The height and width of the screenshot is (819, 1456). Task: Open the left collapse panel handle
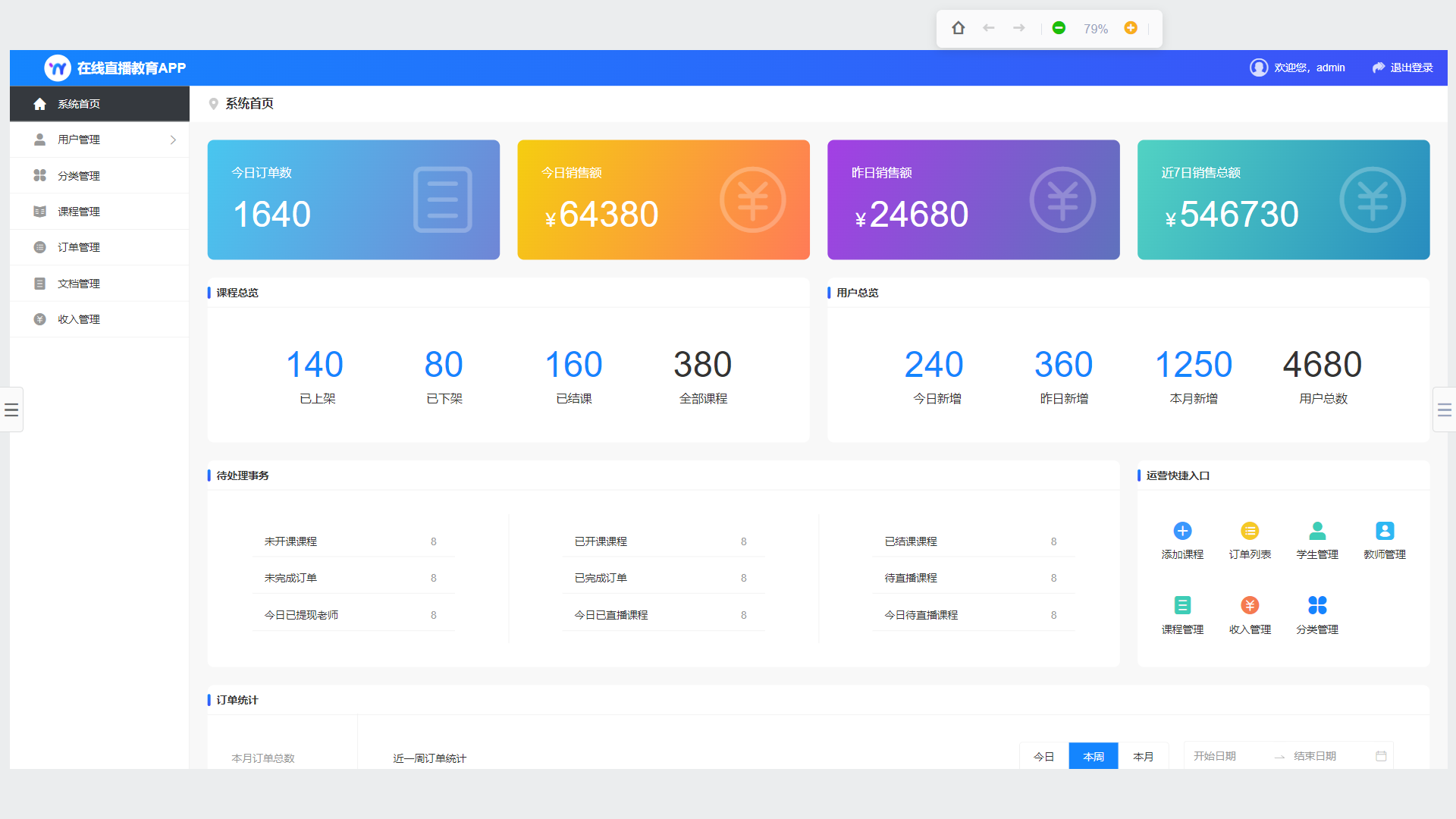11,409
